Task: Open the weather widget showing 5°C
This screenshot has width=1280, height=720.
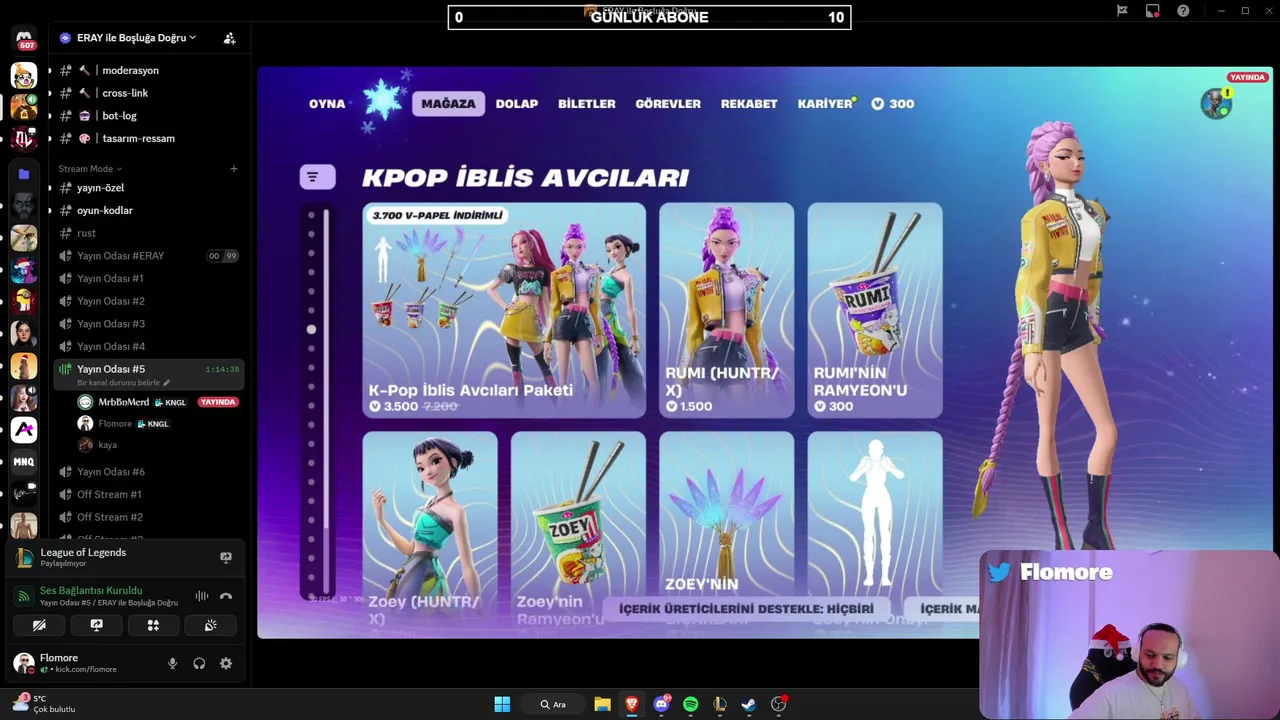Action: [x=42, y=703]
